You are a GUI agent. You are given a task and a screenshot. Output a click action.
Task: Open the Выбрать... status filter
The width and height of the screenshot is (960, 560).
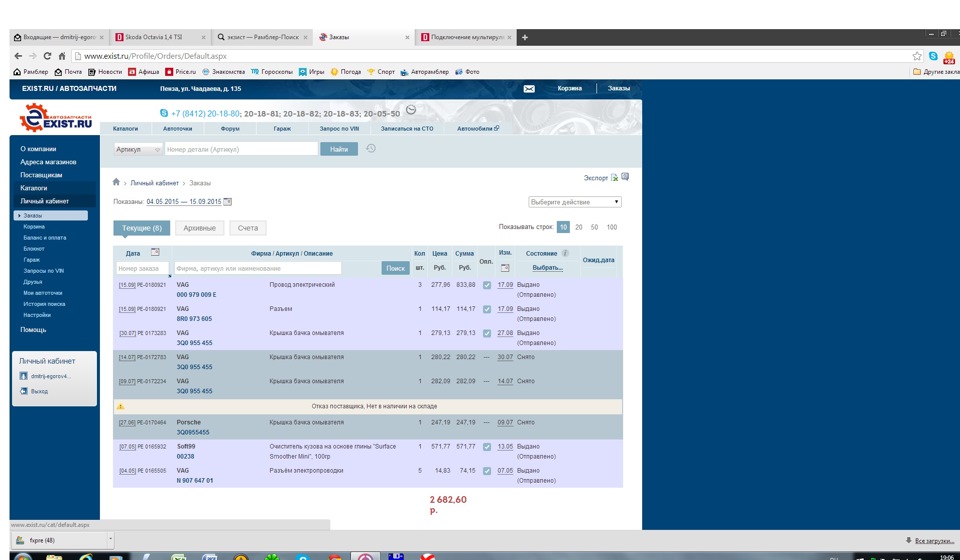click(547, 267)
